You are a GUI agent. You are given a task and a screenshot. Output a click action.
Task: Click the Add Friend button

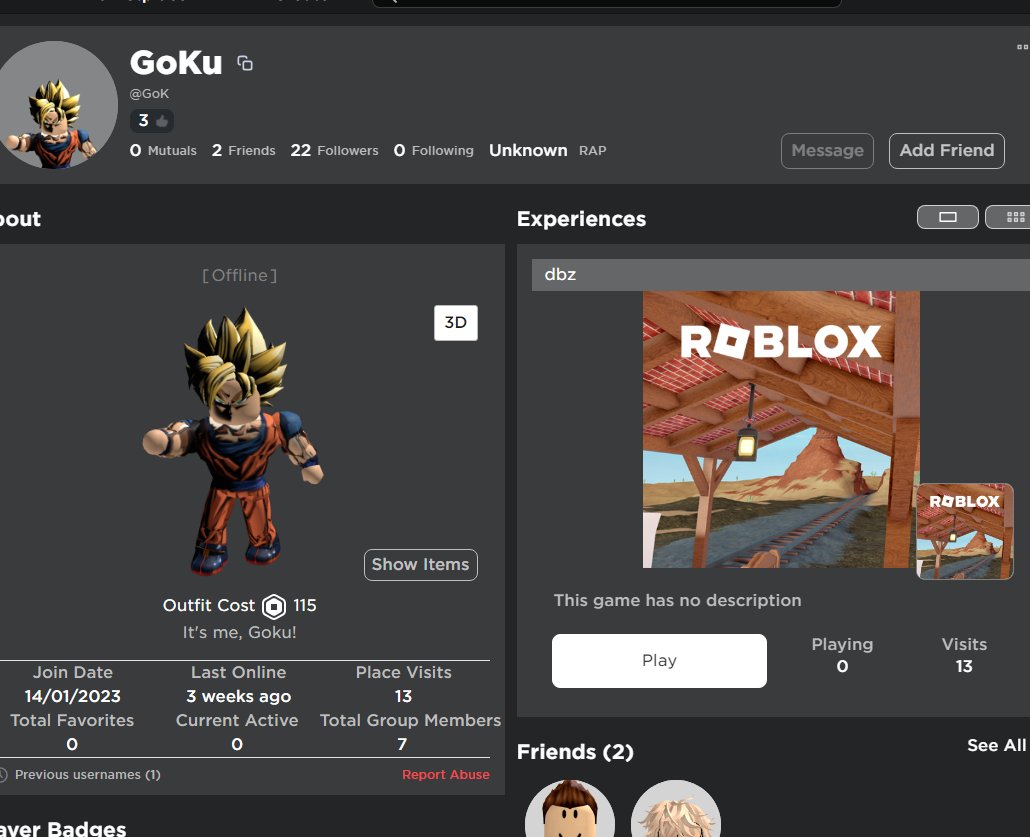coord(947,150)
